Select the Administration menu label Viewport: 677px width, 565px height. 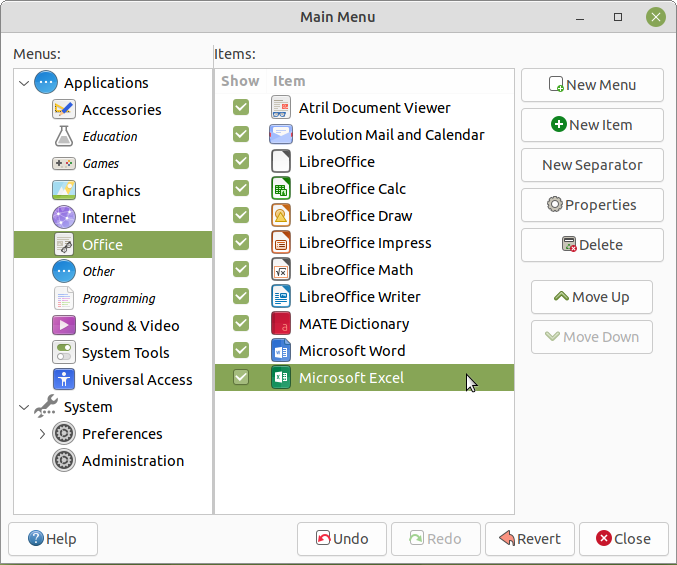(133, 461)
